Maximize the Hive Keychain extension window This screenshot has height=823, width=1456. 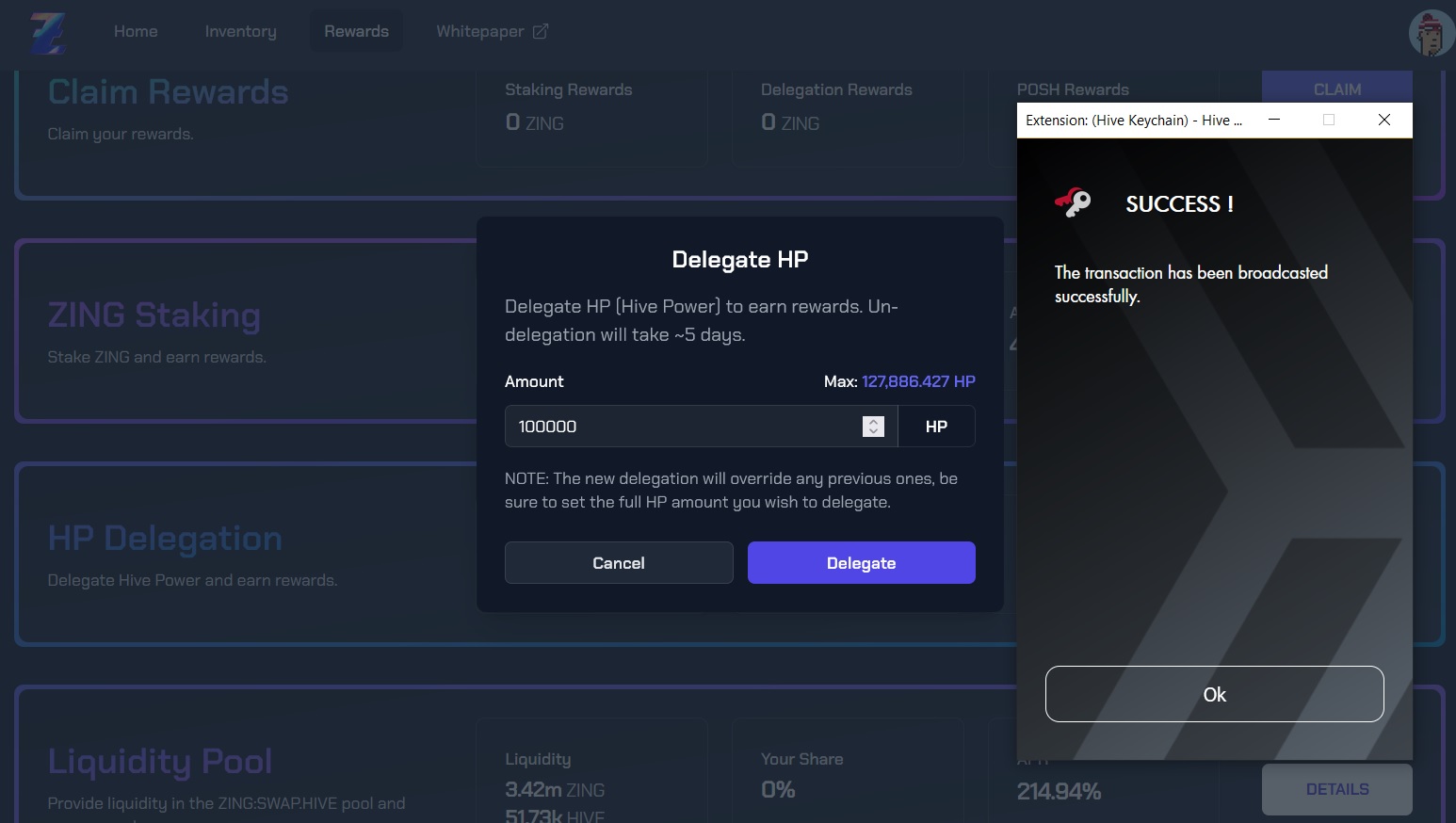1329,120
